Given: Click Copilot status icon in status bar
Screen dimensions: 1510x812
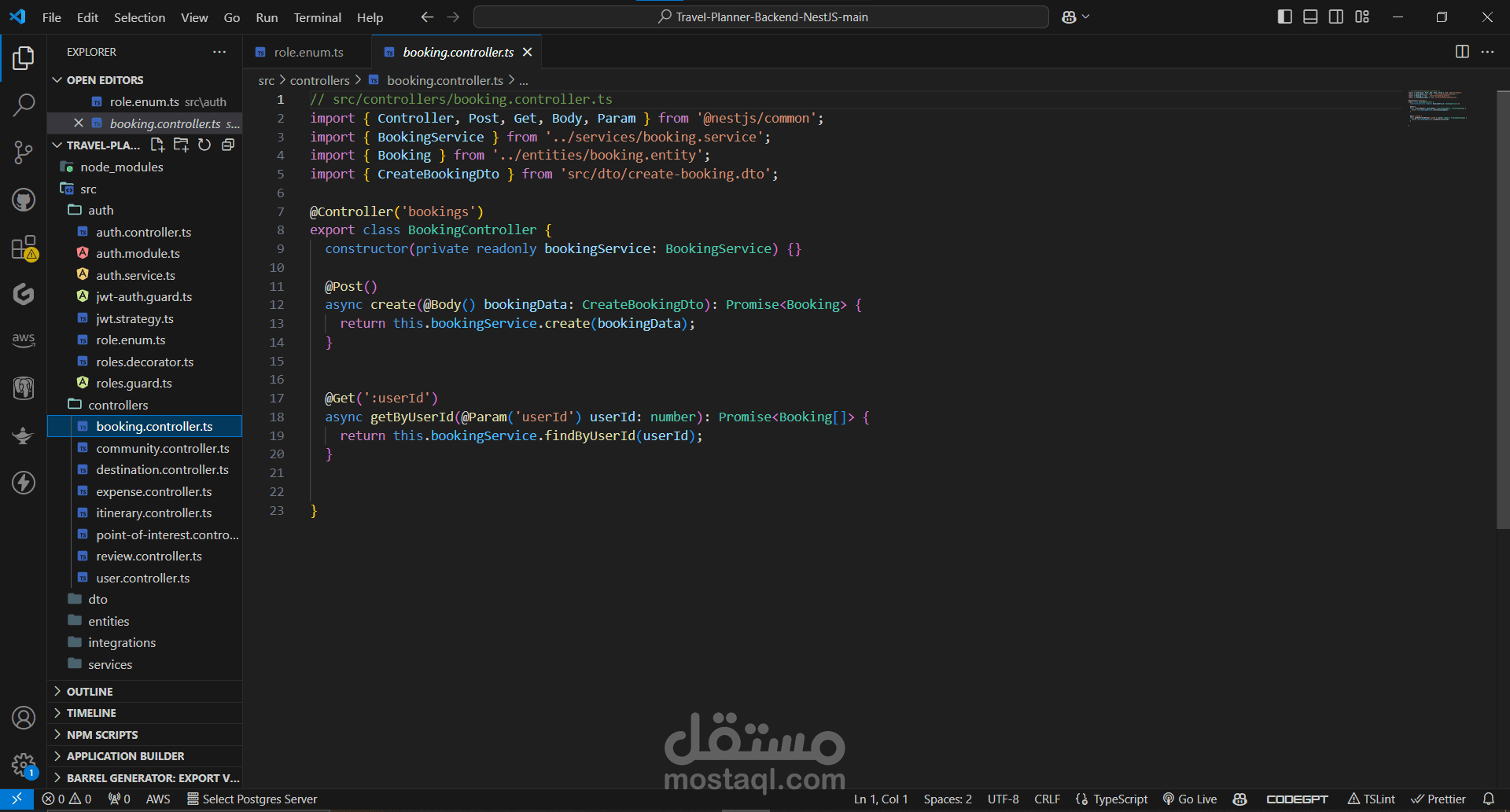Looking at the screenshot, I should pos(1240,799).
